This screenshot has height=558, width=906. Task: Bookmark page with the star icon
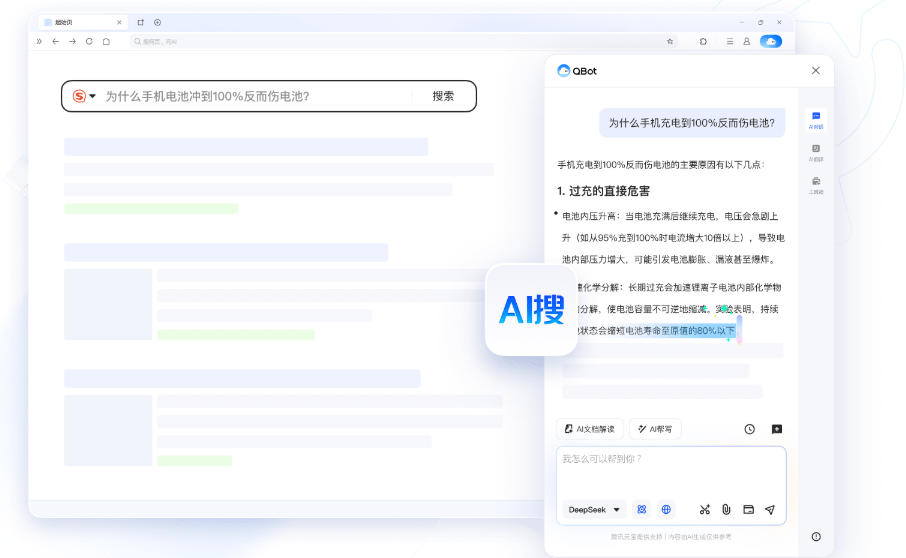670,41
